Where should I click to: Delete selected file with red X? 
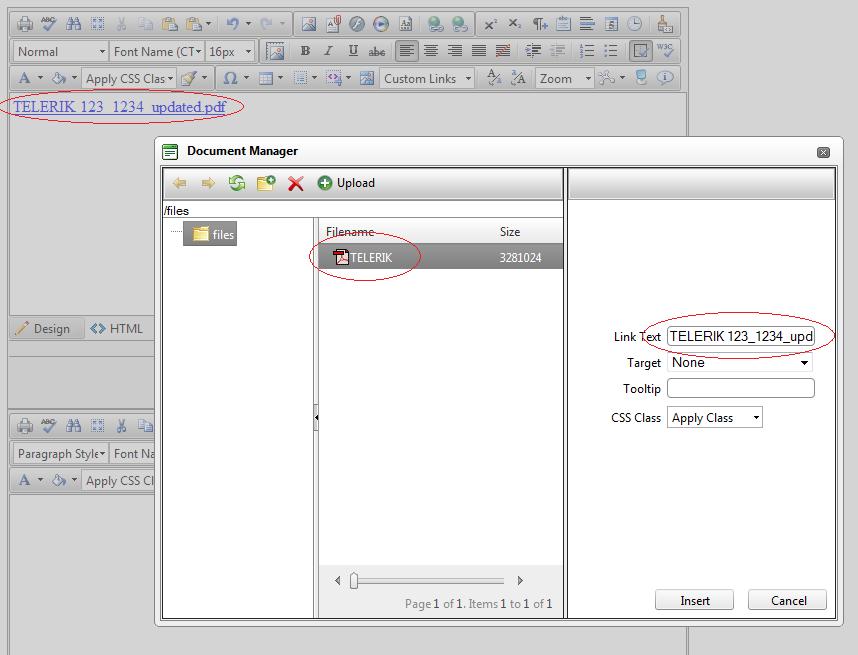pos(295,183)
